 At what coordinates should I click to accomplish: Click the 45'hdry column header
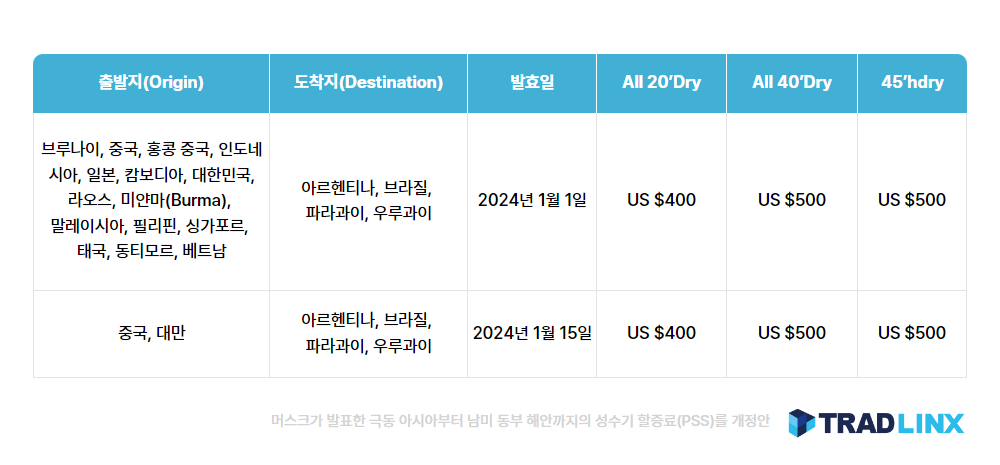tap(912, 83)
